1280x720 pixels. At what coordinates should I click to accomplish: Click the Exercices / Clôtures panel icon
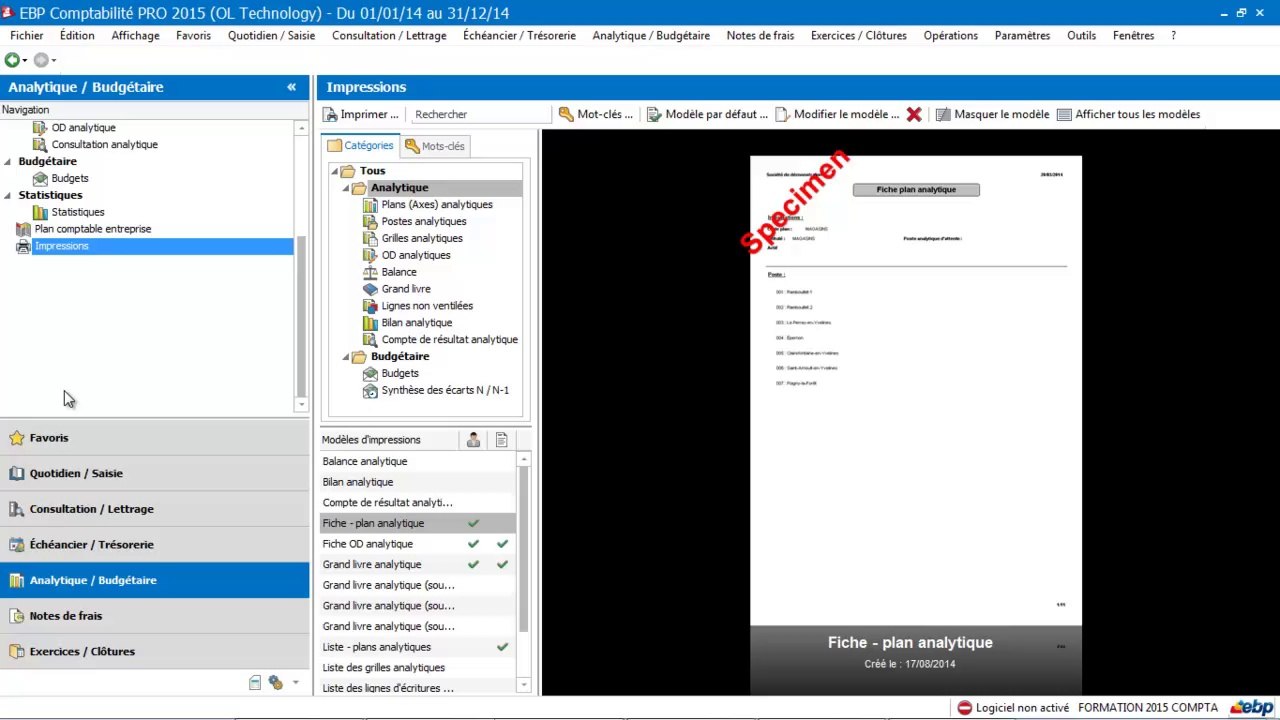(x=16, y=651)
